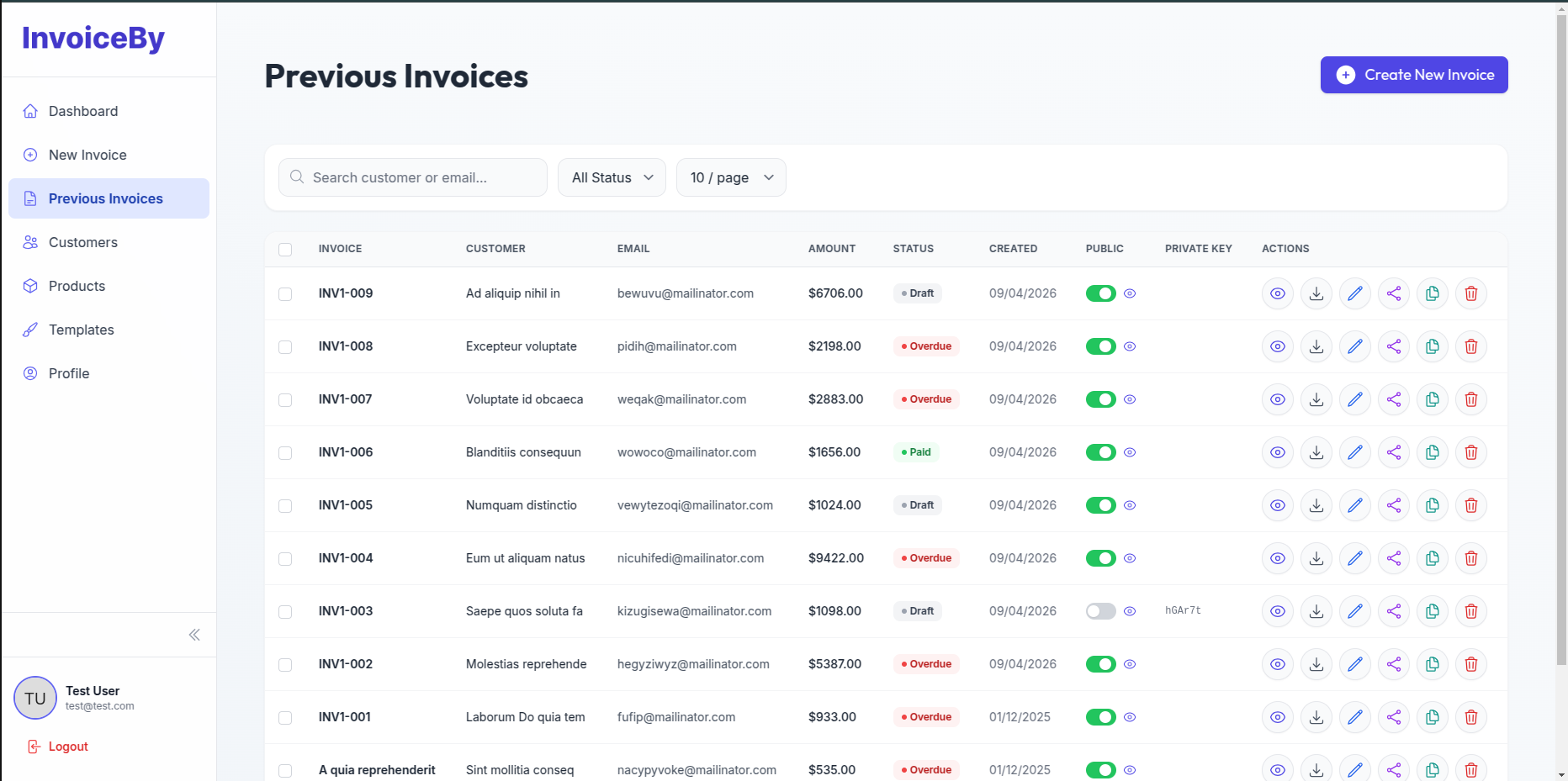Select Previous Invoices in sidebar
The width and height of the screenshot is (1568, 781).
click(x=109, y=198)
